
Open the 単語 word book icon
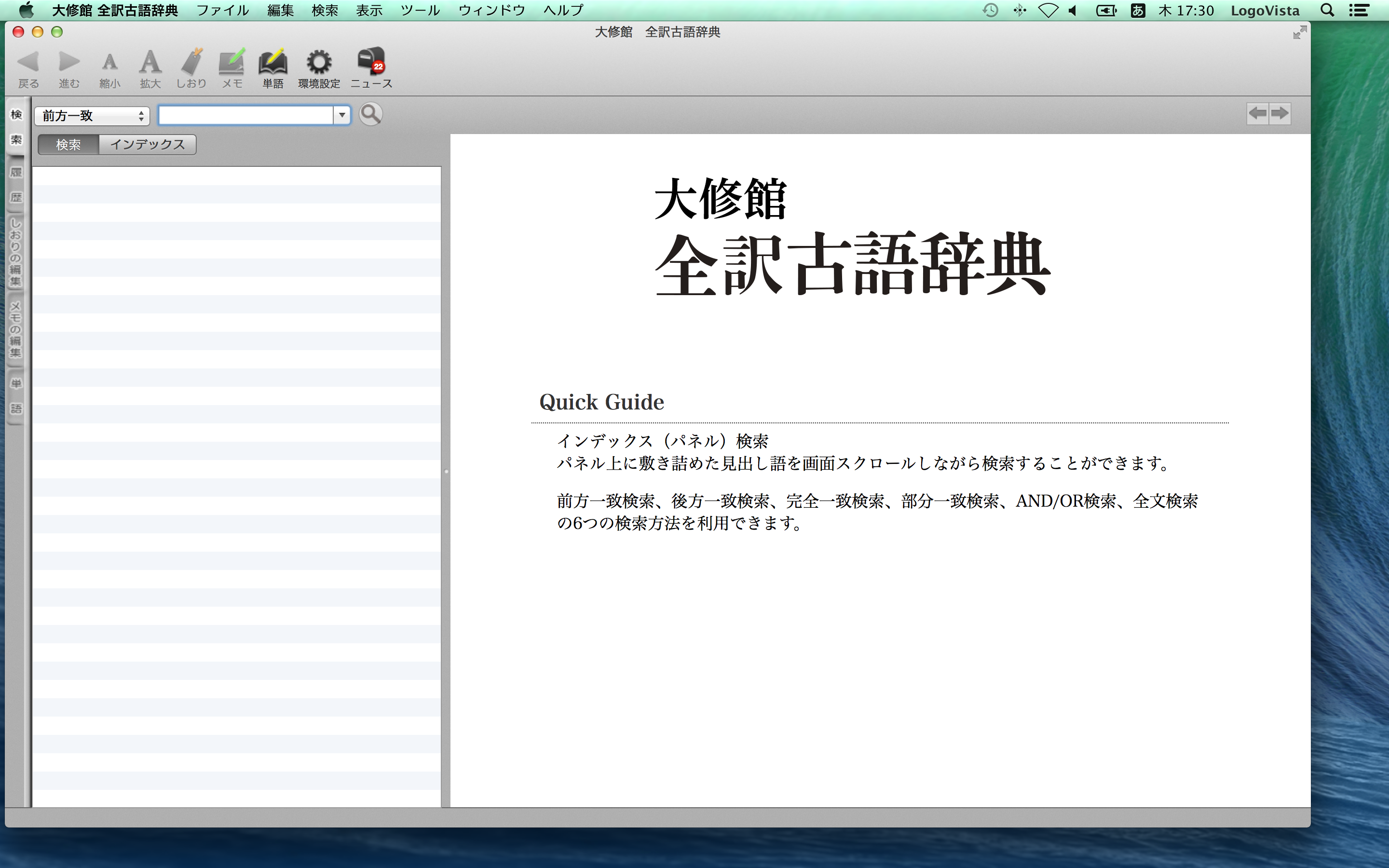point(272,63)
